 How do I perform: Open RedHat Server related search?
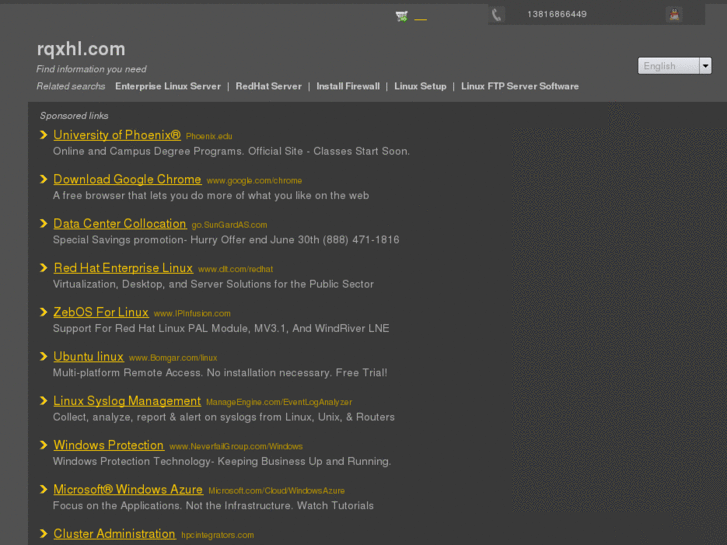(x=268, y=86)
